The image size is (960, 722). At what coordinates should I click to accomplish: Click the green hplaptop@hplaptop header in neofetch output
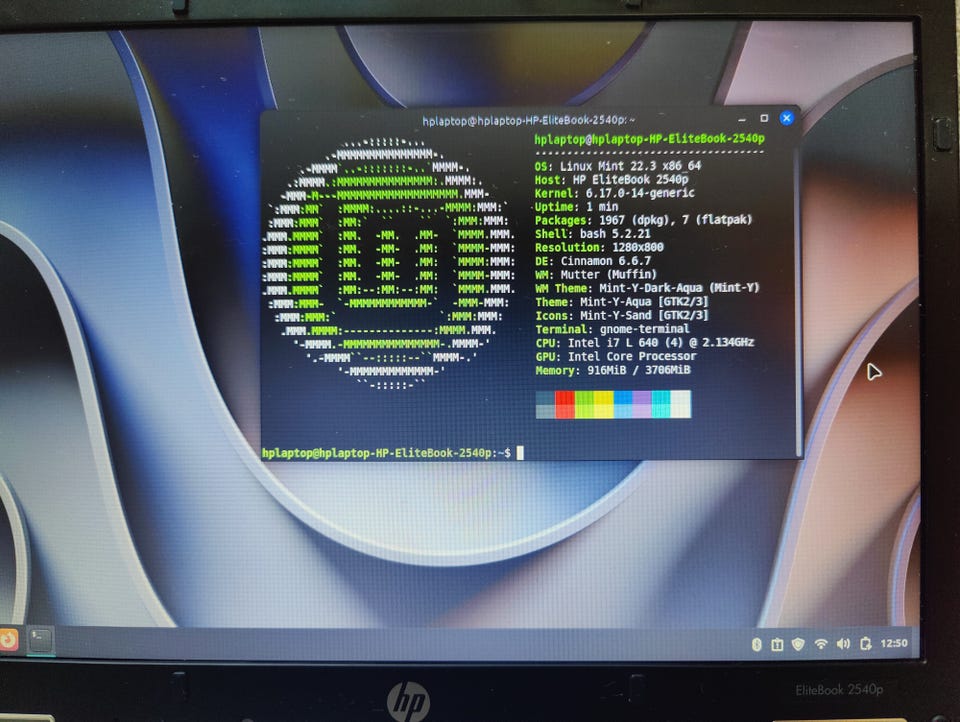(x=649, y=139)
